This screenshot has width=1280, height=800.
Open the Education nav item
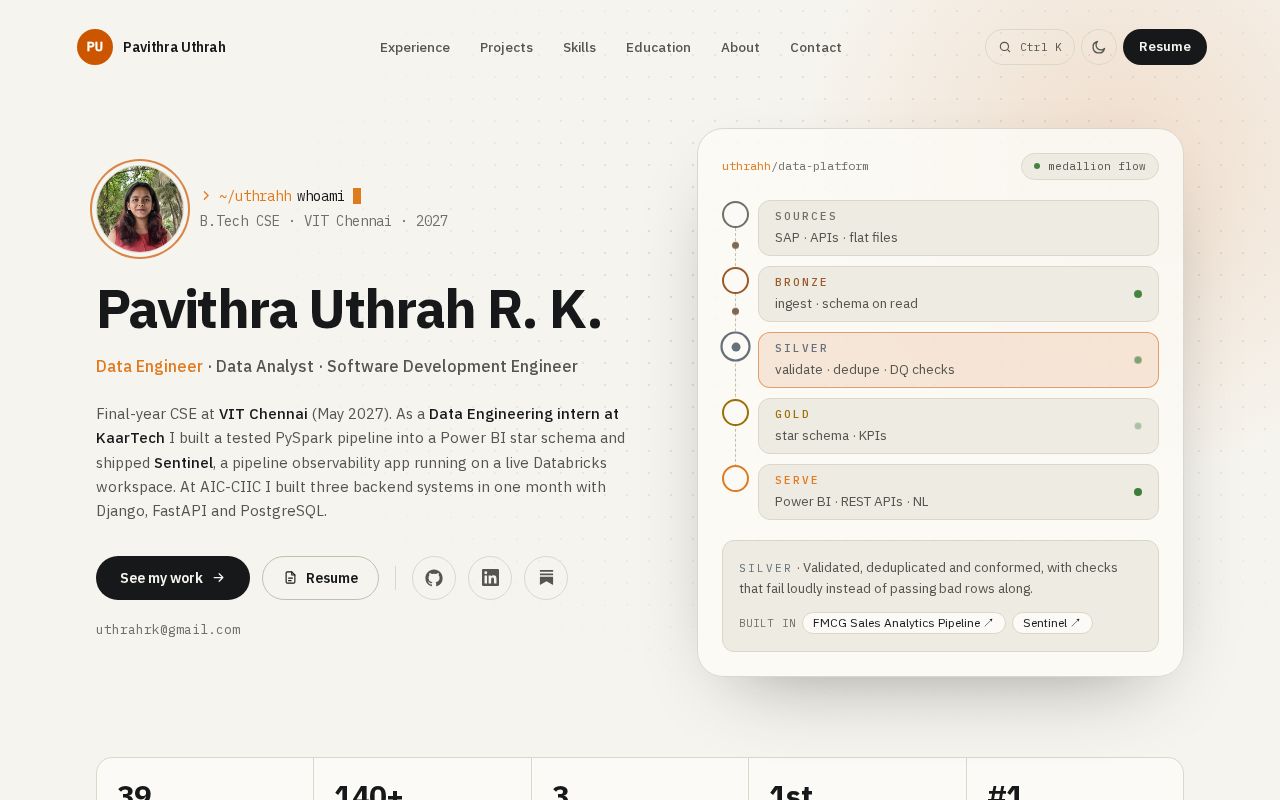[x=658, y=47]
